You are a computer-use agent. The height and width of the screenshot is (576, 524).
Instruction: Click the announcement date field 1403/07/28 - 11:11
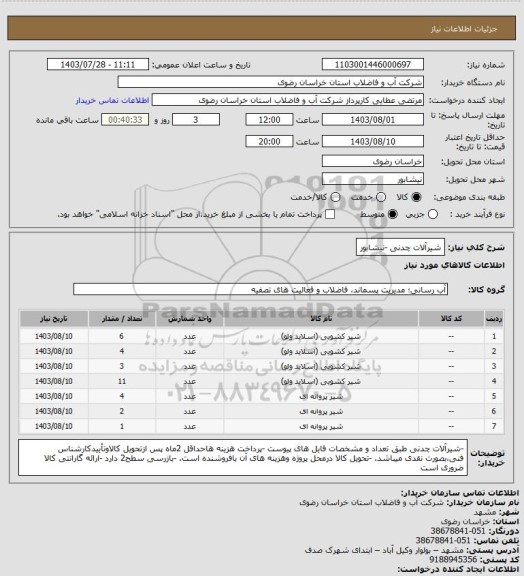(x=98, y=64)
